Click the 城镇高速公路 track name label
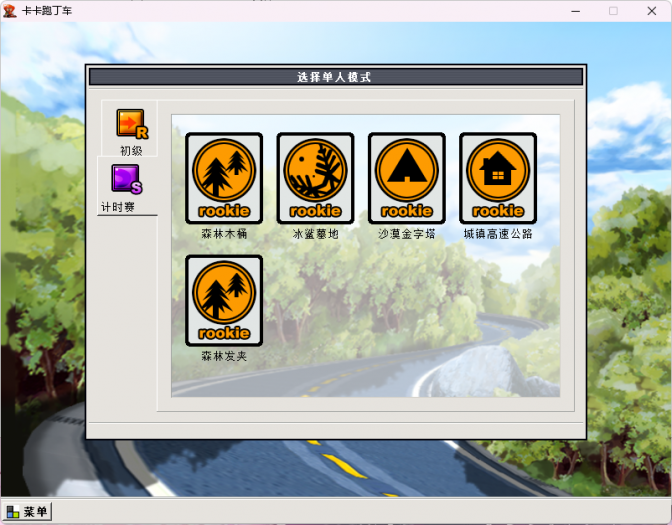This screenshot has width=672, height=525. point(497,234)
